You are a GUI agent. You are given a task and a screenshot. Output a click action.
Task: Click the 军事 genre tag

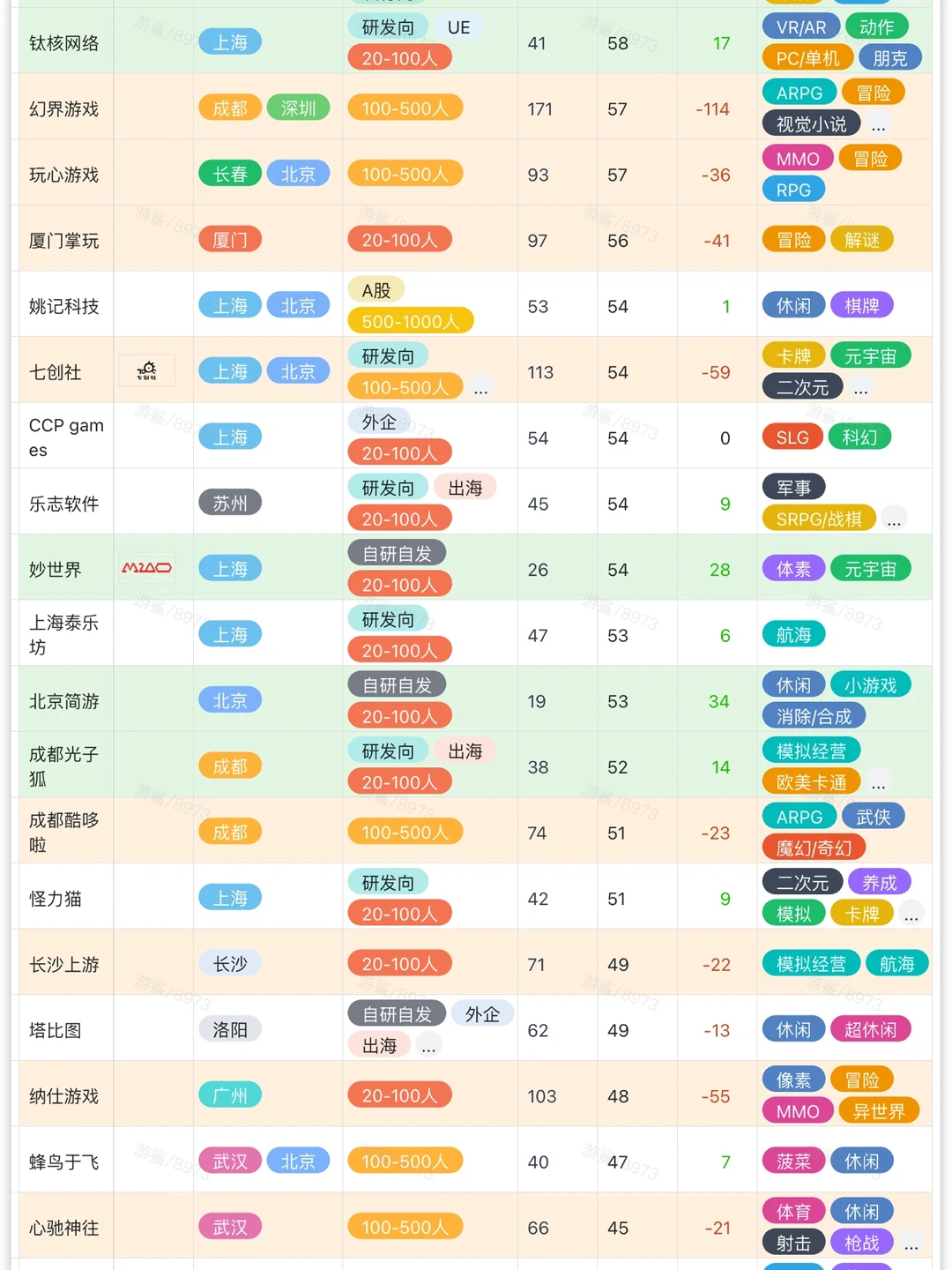click(793, 487)
